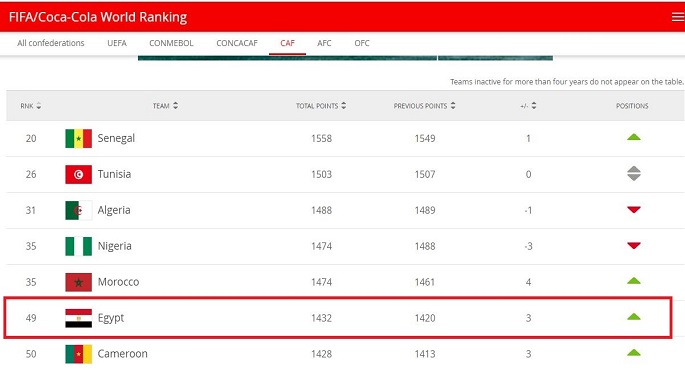
Task: Click Senegal's green up position arrow
Action: point(633,137)
